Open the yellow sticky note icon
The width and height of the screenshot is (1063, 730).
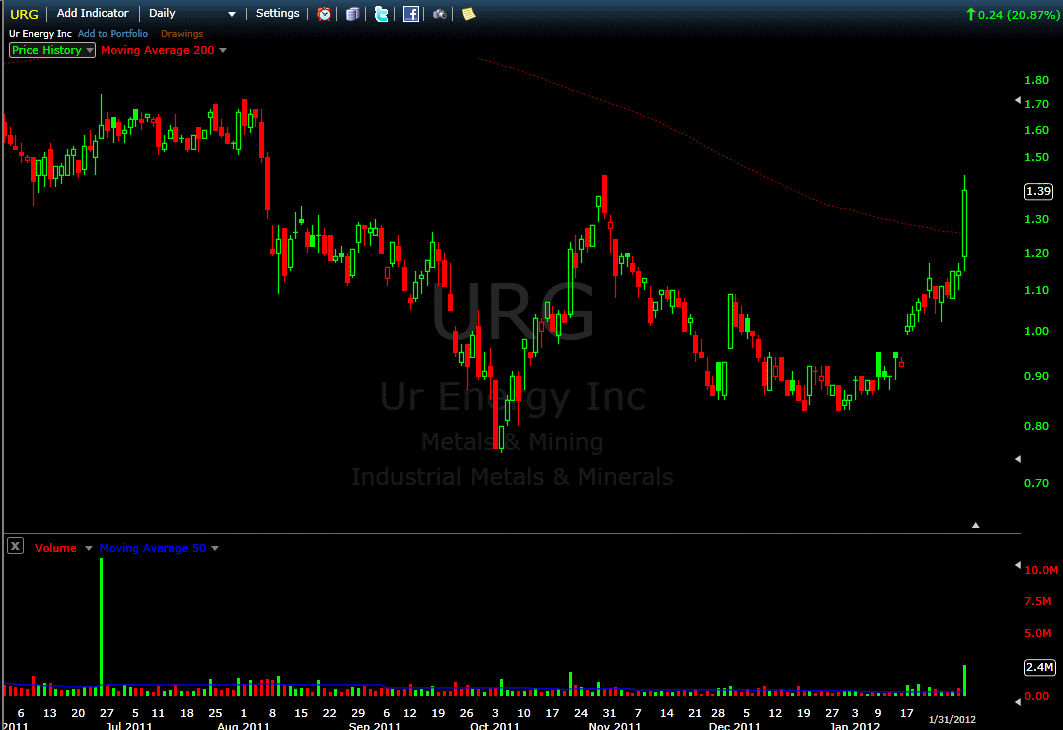pyautogui.click(x=468, y=14)
